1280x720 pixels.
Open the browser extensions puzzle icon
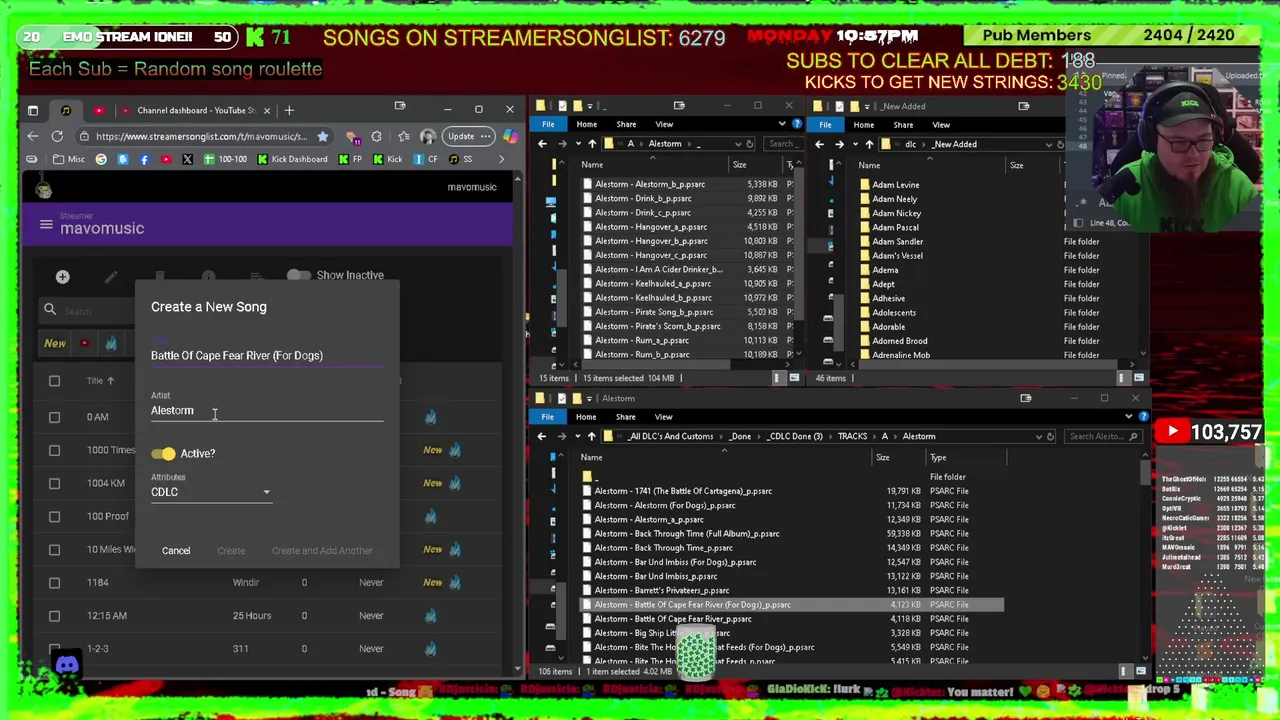(376, 136)
